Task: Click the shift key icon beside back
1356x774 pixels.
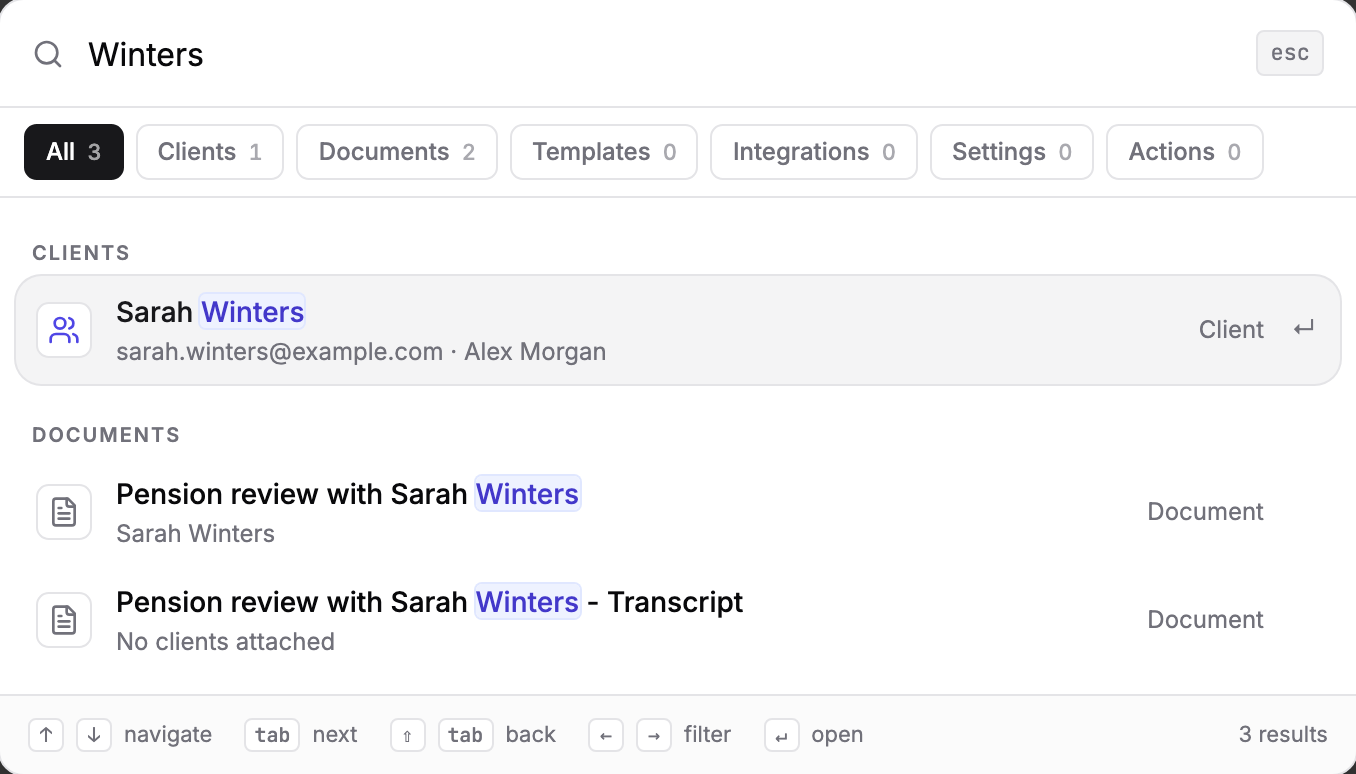Action: (x=408, y=735)
